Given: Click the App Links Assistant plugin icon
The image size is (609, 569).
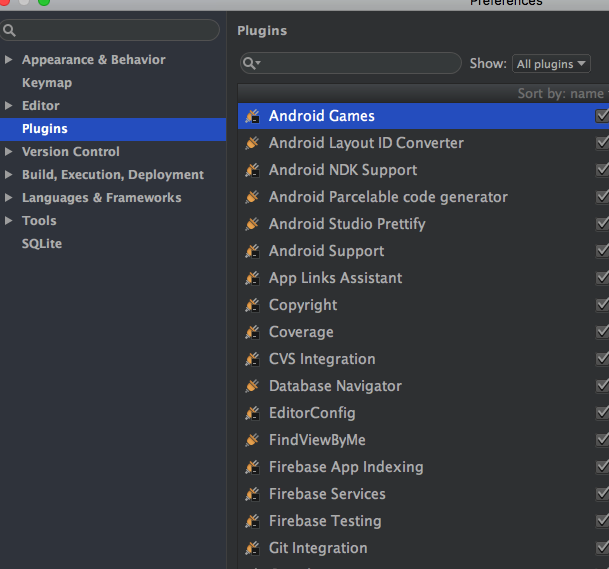Looking at the screenshot, I should pos(252,278).
